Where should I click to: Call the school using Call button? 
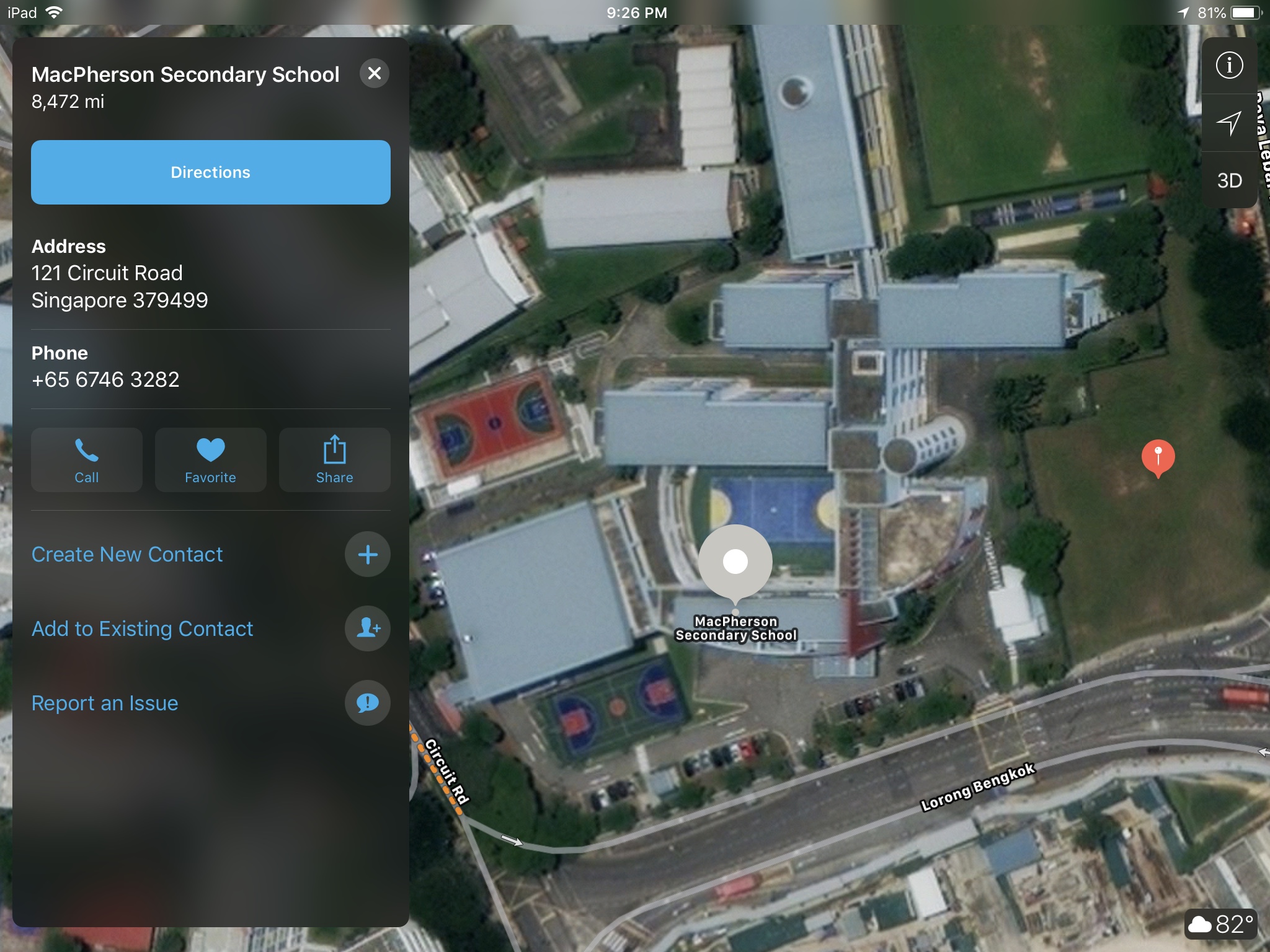point(87,460)
